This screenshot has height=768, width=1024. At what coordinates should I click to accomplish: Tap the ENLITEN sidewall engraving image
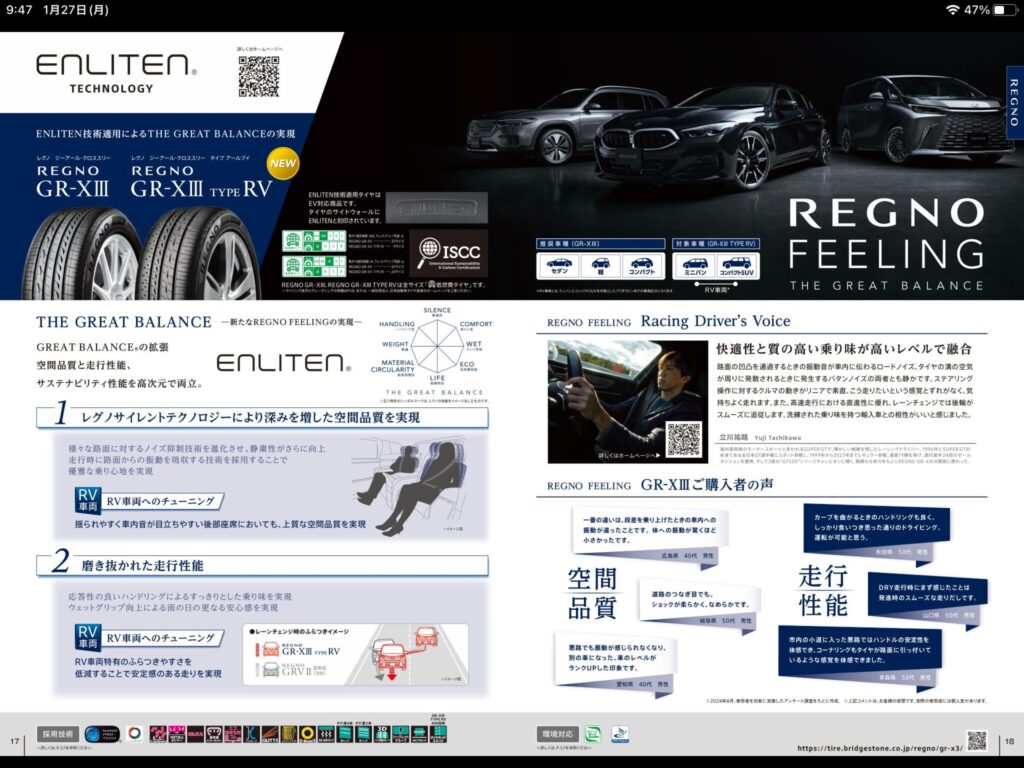click(x=436, y=208)
